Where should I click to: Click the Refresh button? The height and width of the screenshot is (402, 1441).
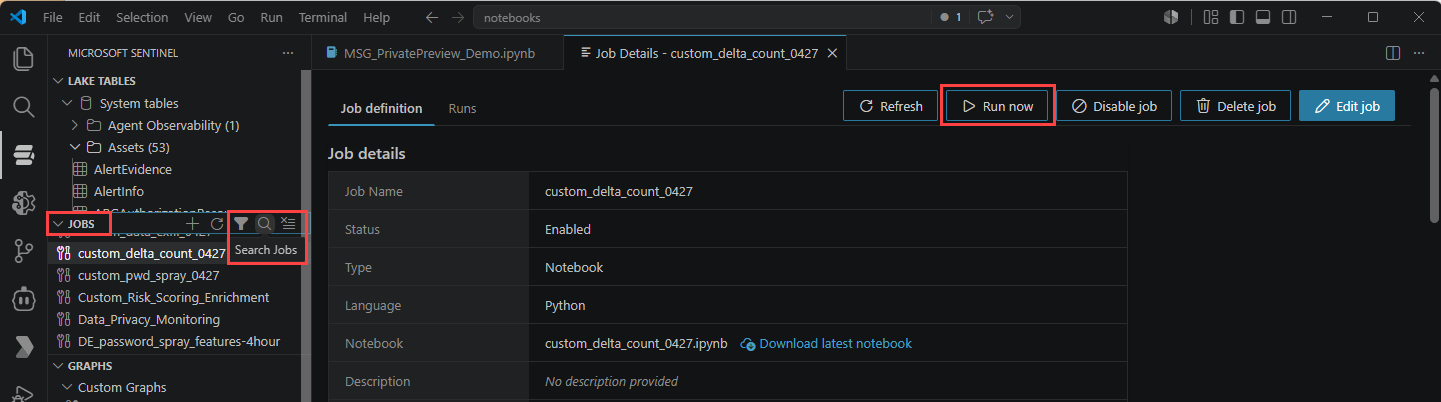click(890, 106)
